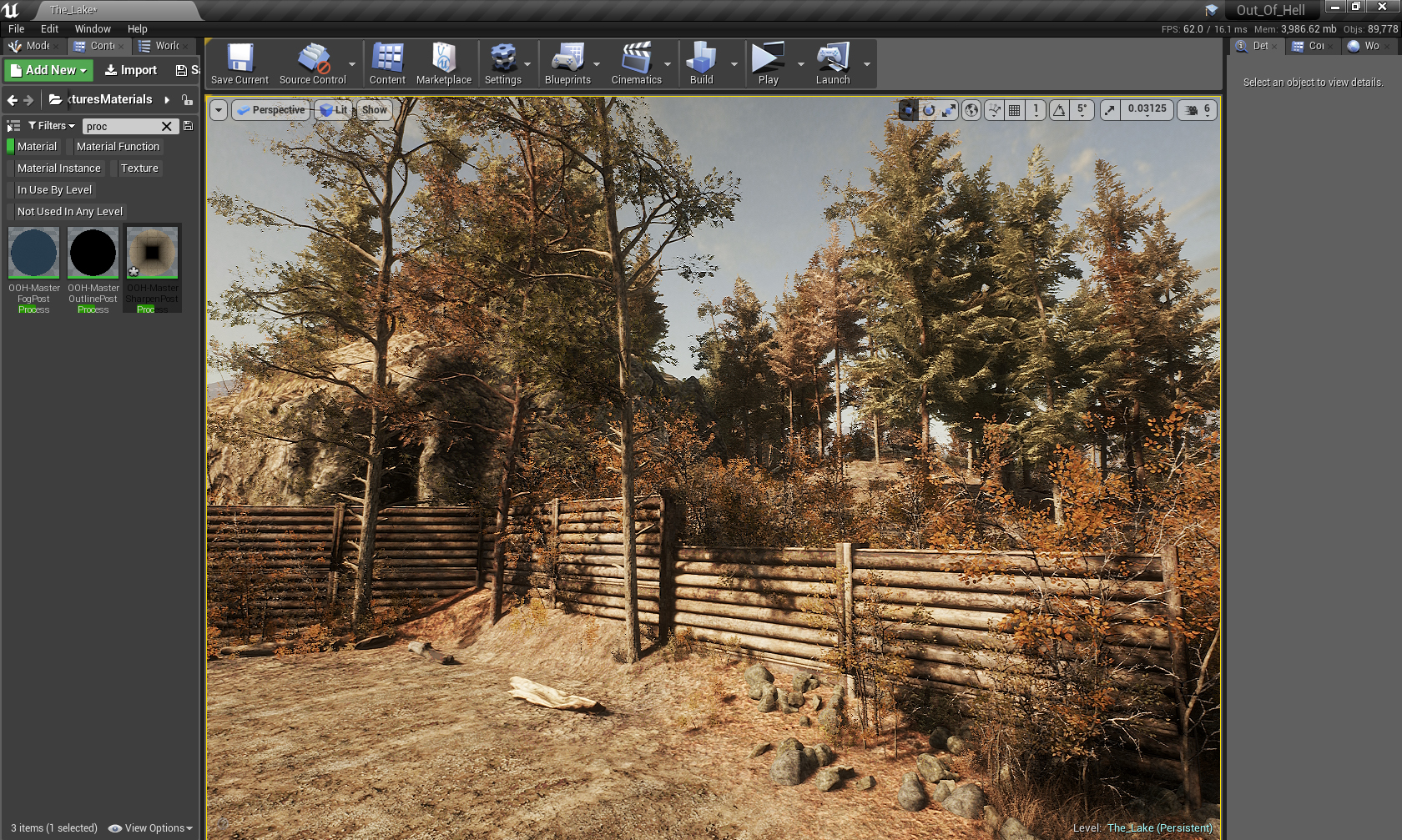Image resolution: width=1402 pixels, height=840 pixels.
Task: Select the scale transform gizmo in viewport
Action: [x=949, y=110]
